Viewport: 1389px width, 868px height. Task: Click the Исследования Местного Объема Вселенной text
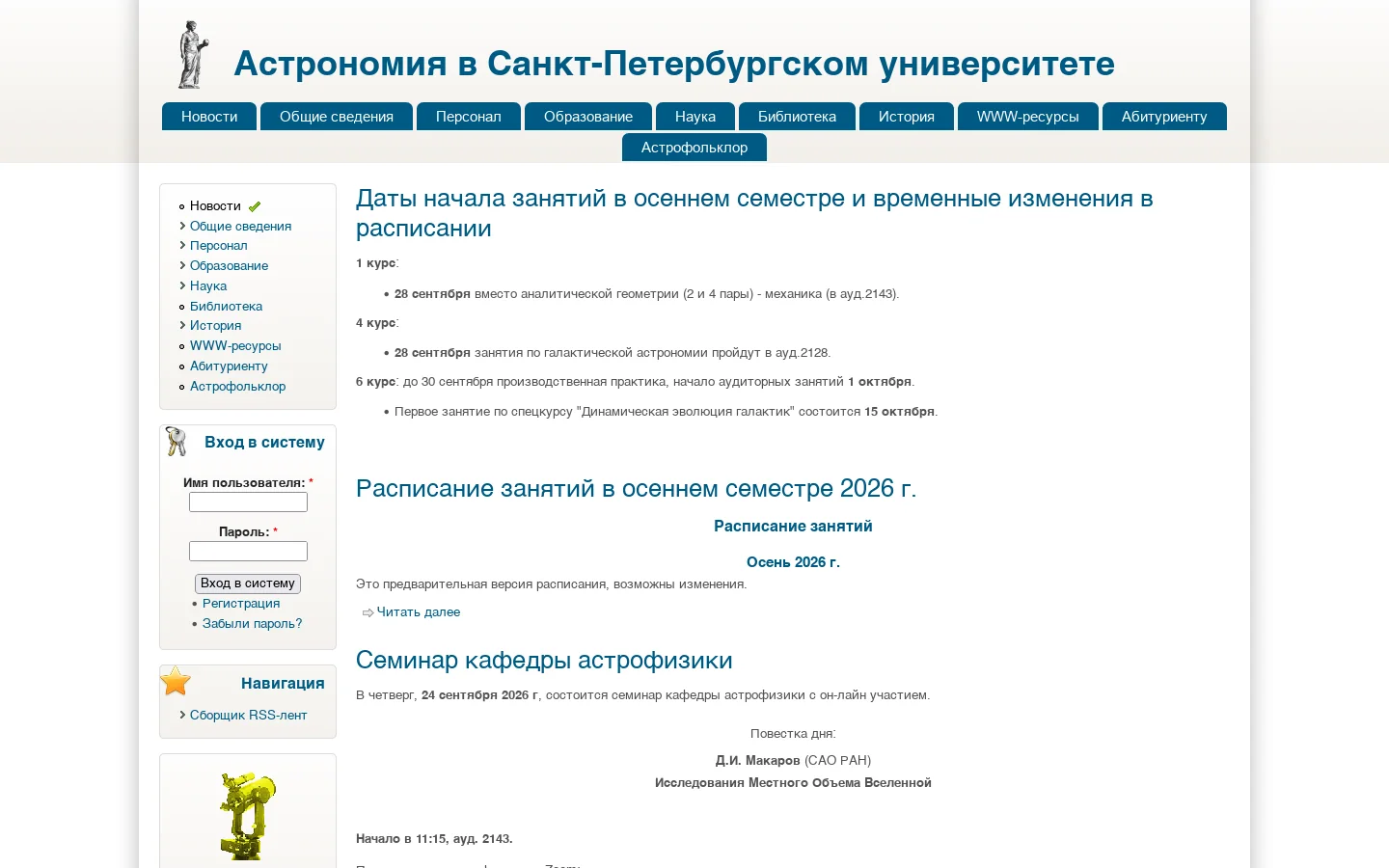[793, 782]
